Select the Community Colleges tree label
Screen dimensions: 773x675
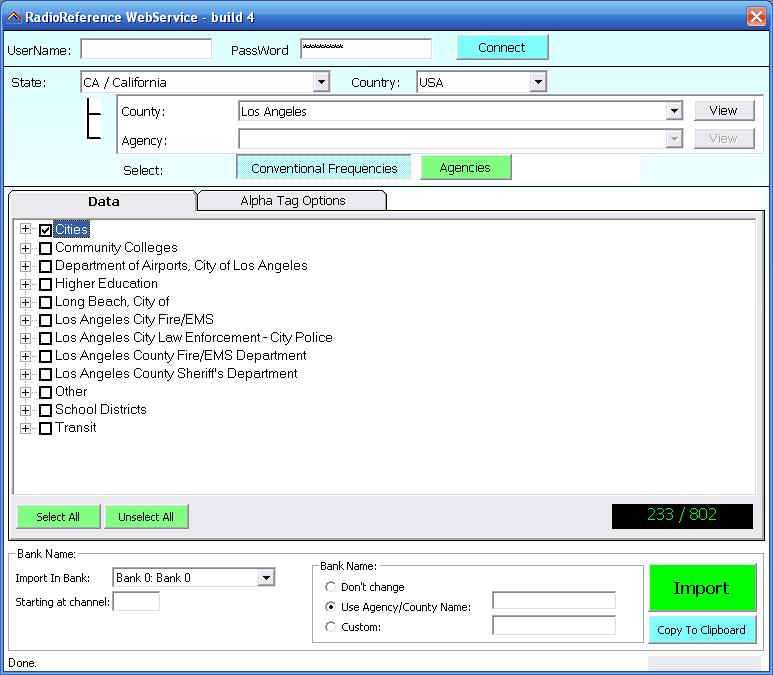pyautogui.click(x=116, y=248)
